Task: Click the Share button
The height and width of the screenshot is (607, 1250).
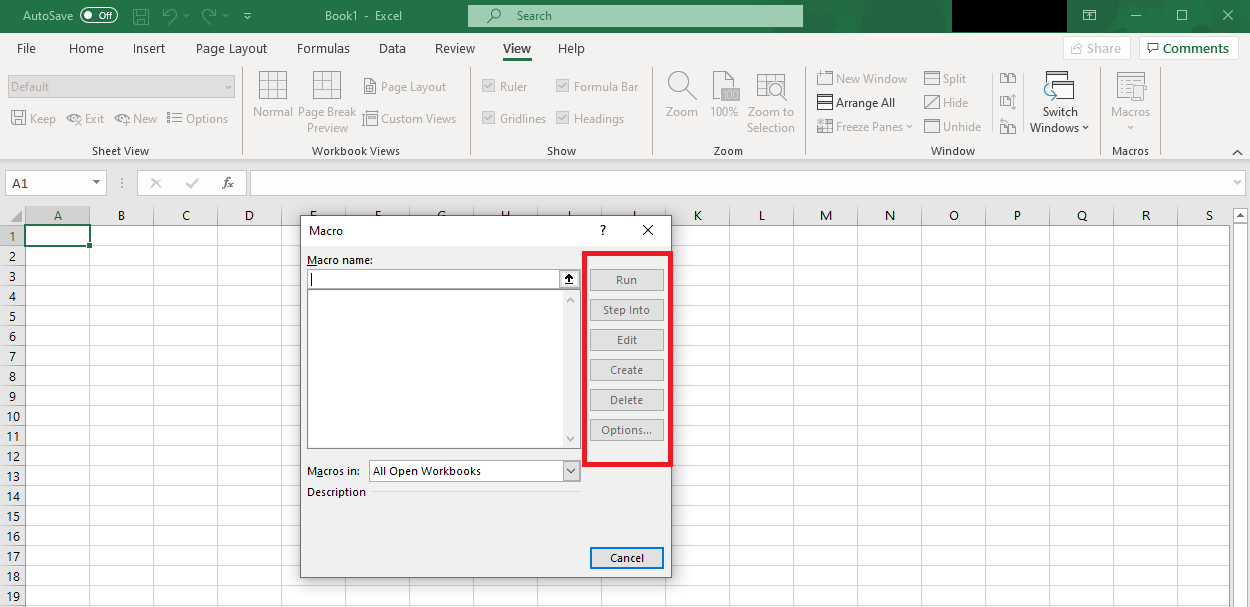Action: 1097,48
